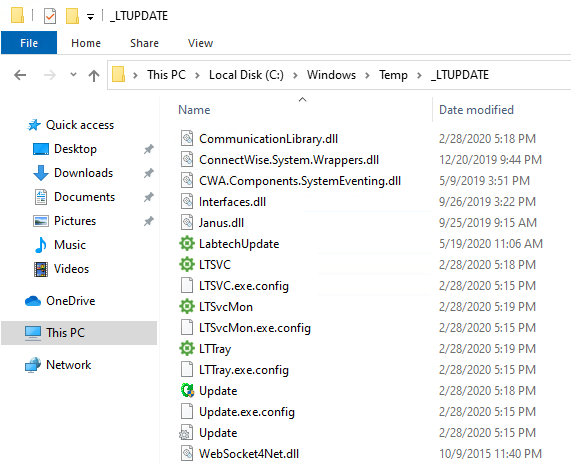Click the pin icon next to Documents

coord(149,197)
